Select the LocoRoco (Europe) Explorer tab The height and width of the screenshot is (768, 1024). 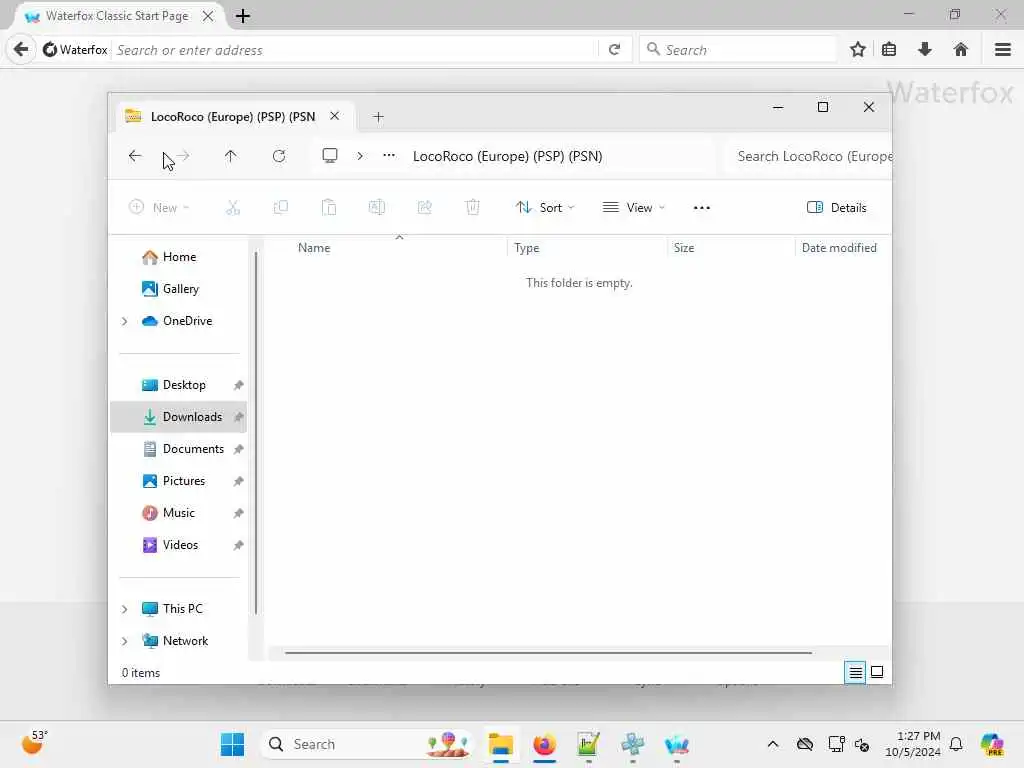[233, 117]
